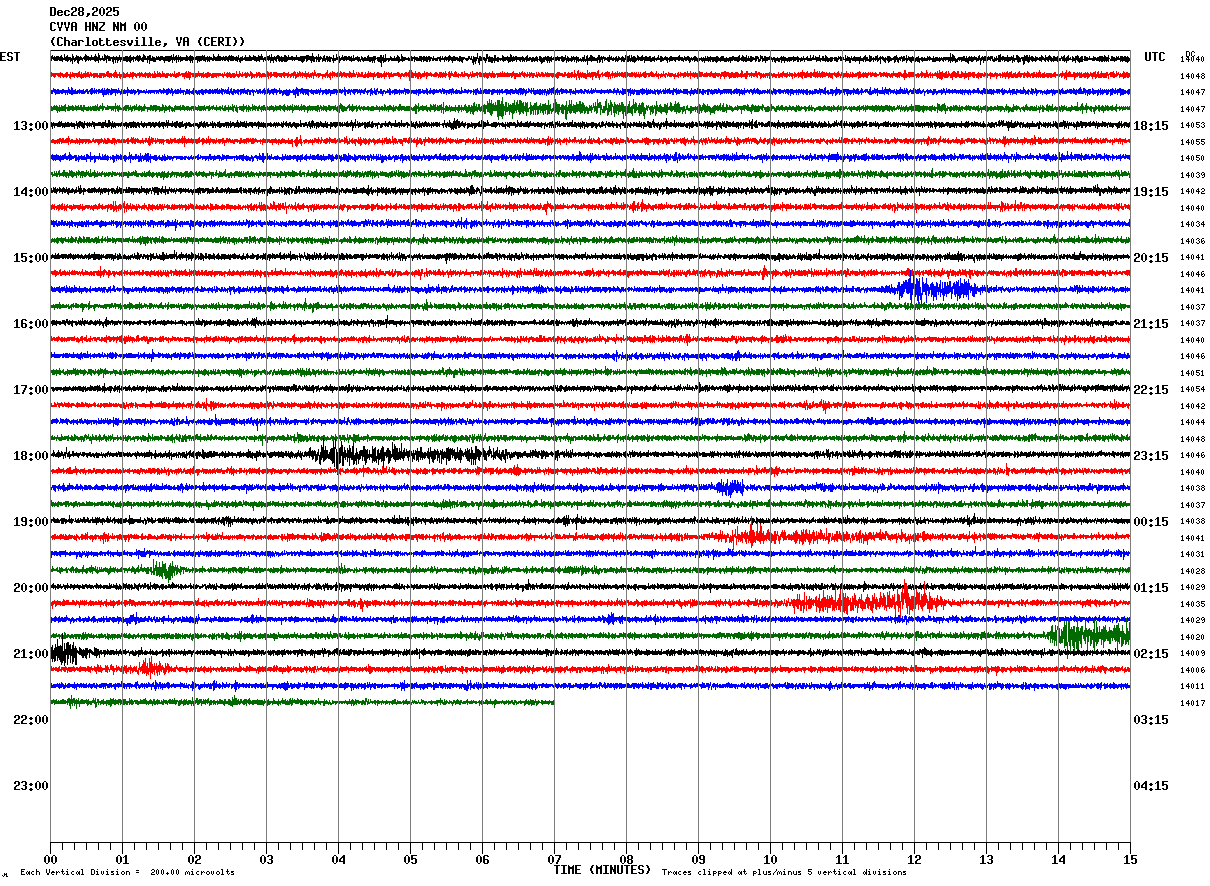
Task: Click the blue seismic burst below 15:00 trace
Action: [x=936, y=289]
